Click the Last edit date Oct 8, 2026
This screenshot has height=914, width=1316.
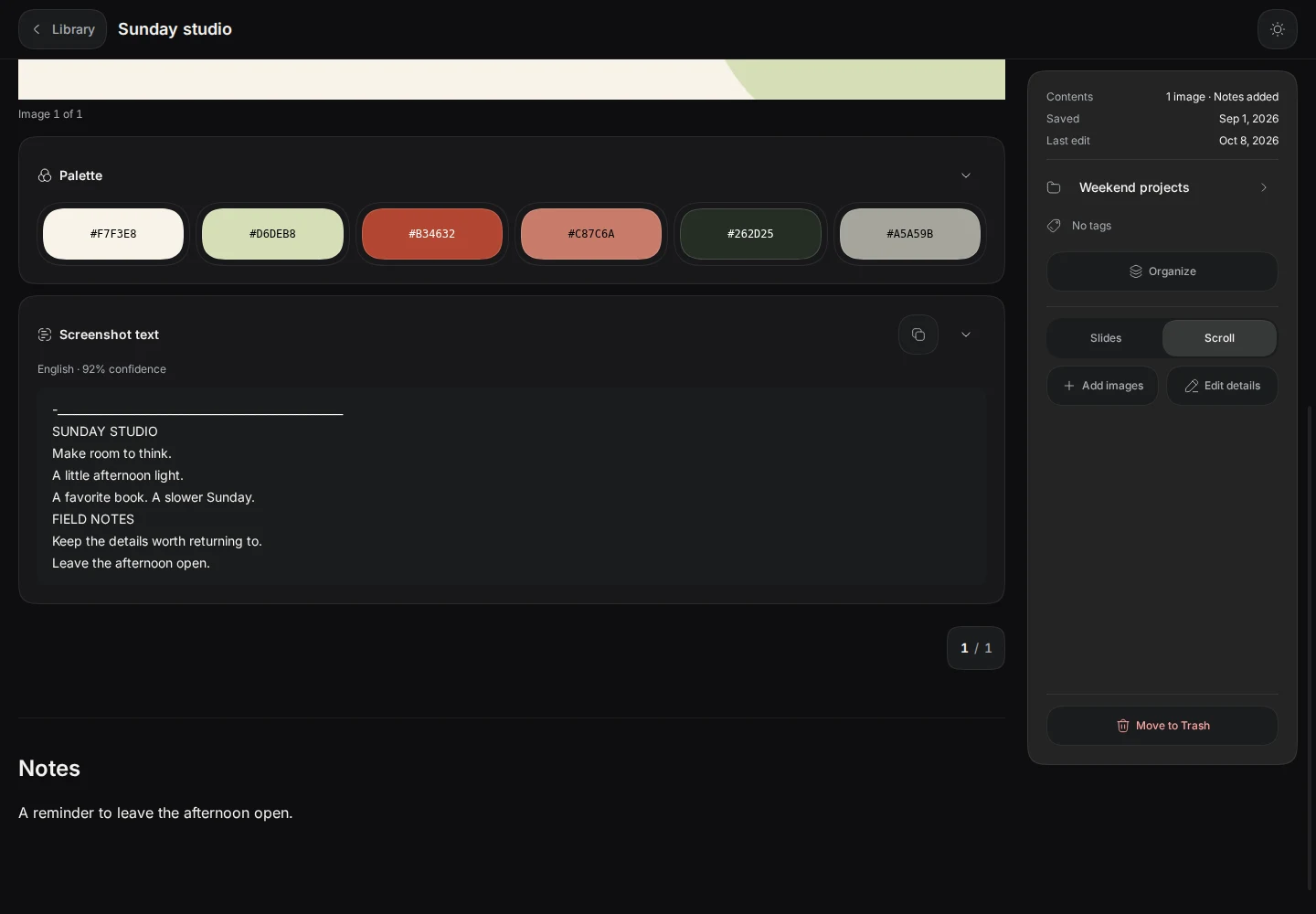tap(1248, 141)
